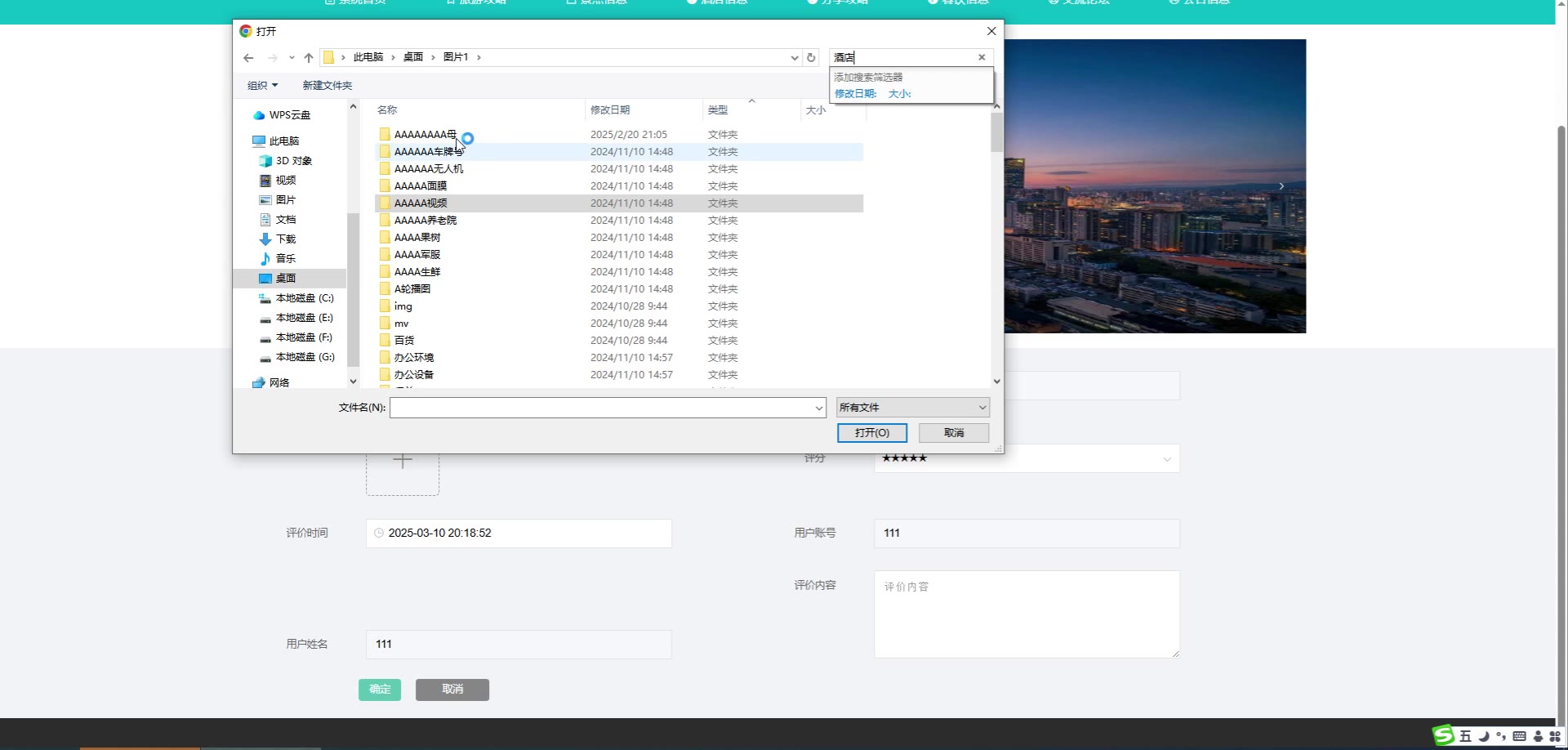Open 本地磁盘 (C:) in the navigation pane
The width and height of the screenshot is (1568, 750).
tap(305, 298)
